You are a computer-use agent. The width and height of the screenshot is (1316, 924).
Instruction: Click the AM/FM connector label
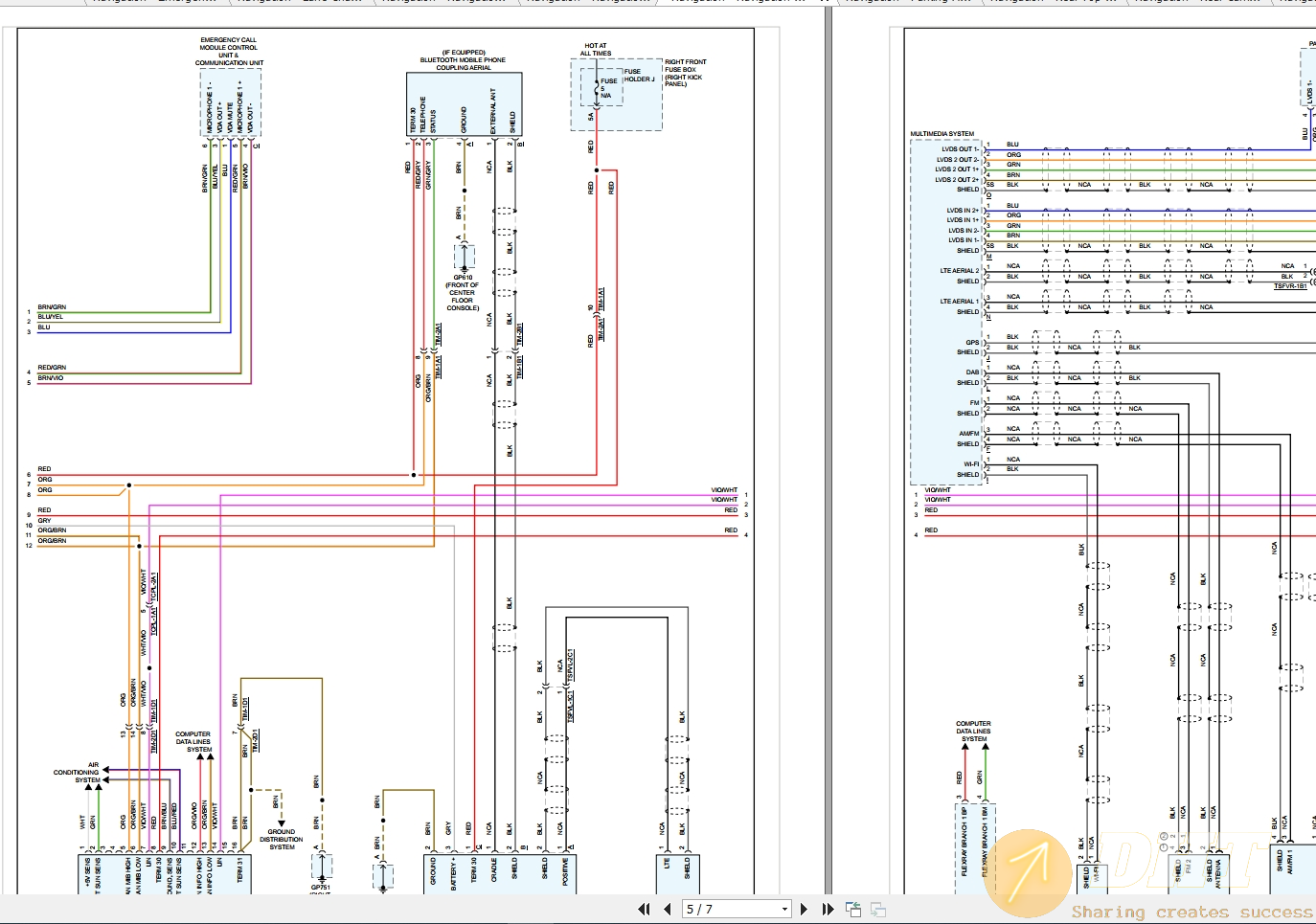click(969, 434)
